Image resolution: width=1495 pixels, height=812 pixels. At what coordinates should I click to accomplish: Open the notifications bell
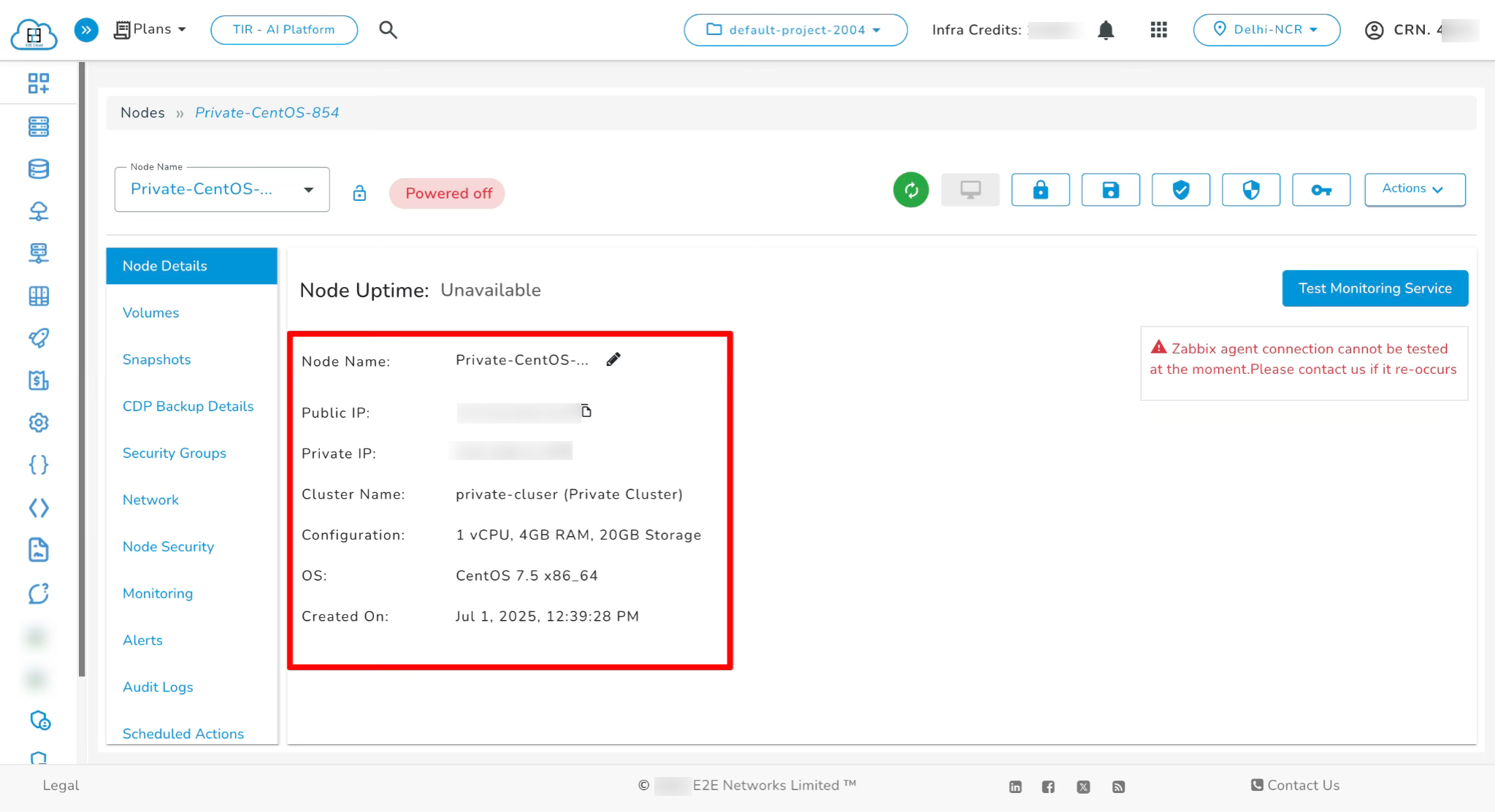(1105, 30)
